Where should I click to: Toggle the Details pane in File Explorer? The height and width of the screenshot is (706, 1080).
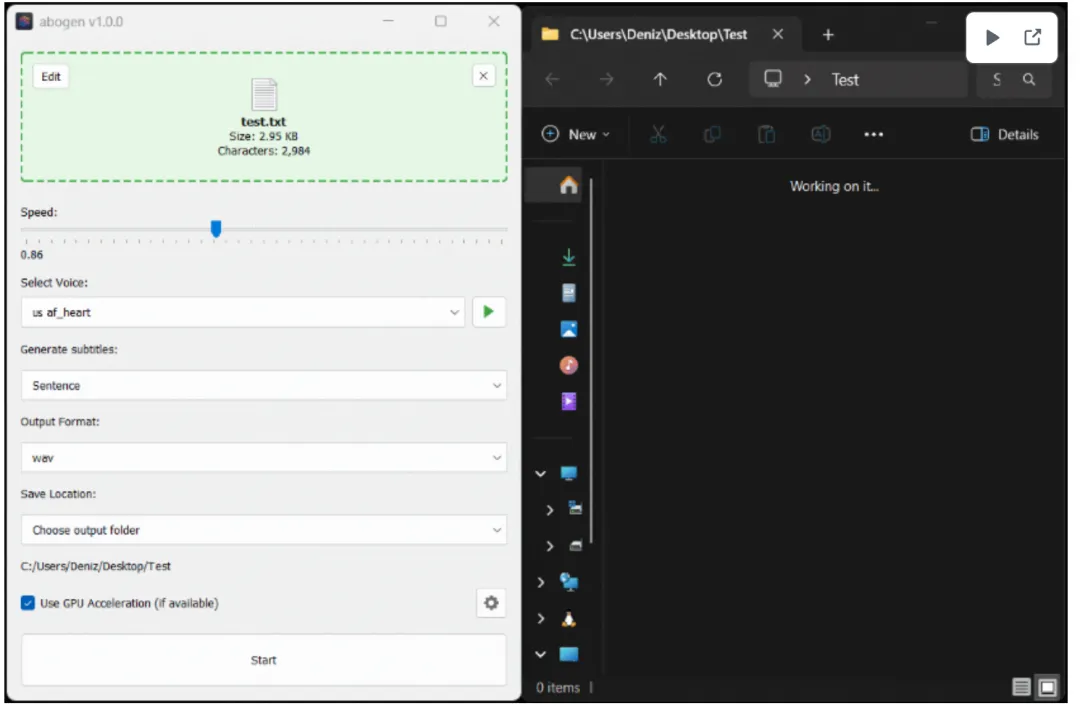tap(1004, 135)
